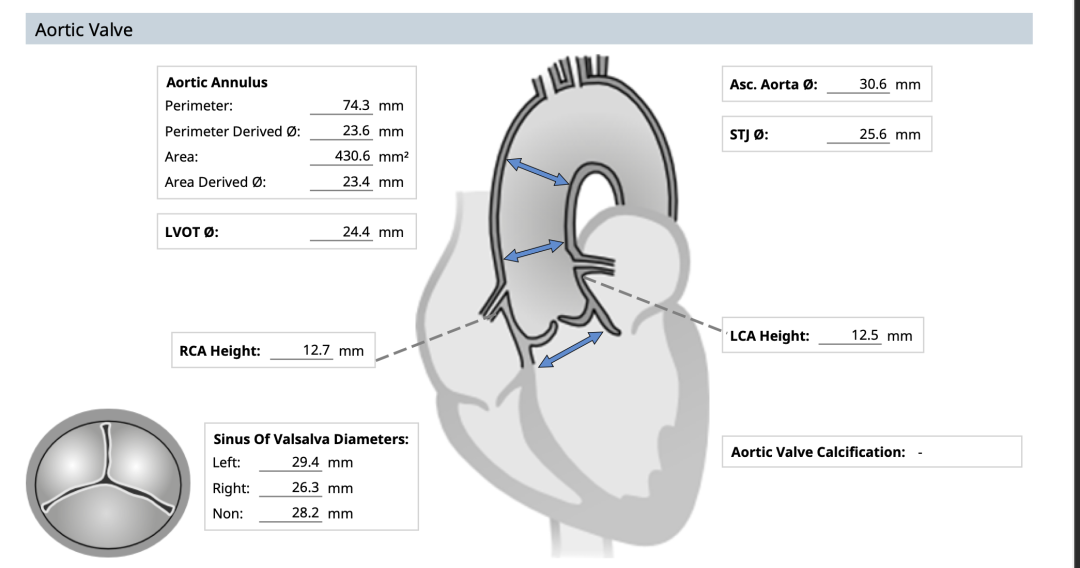This screenshot has width=1080, height=568.
Task: Click the annulus Area value 430.6
Action: pos(352,156)
